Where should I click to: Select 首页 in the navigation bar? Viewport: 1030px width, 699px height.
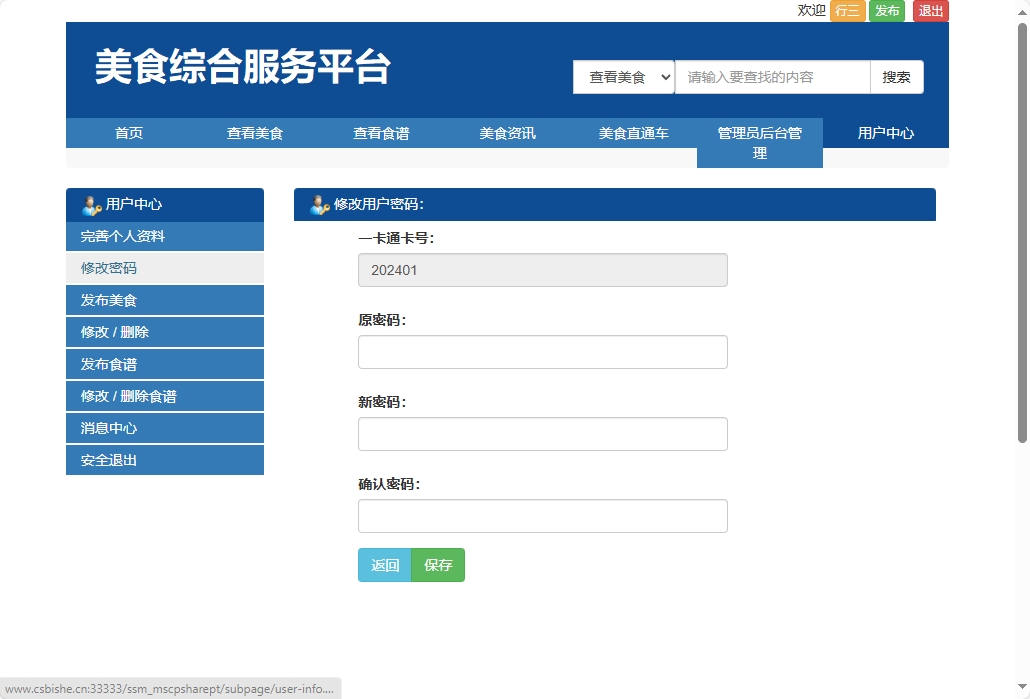tap(129, 132)
